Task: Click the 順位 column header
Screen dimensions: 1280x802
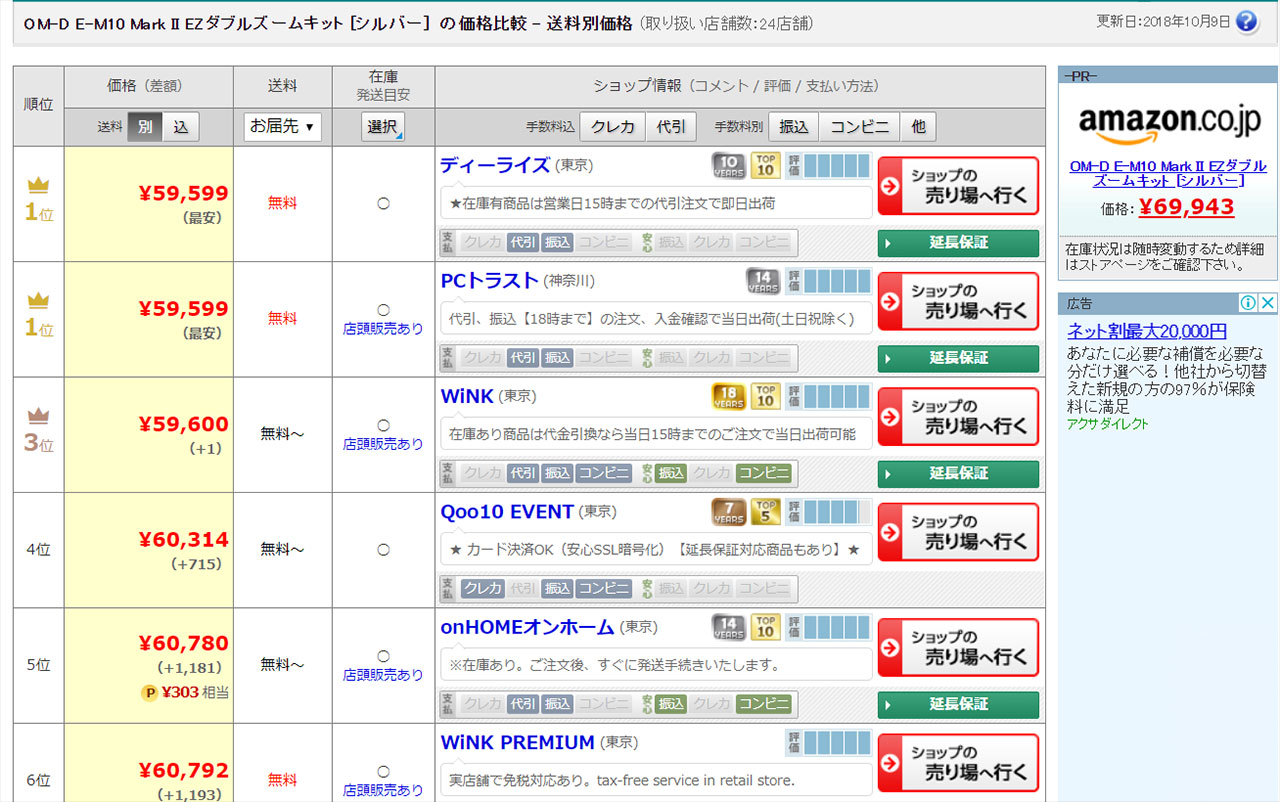Action: (38, 105)
